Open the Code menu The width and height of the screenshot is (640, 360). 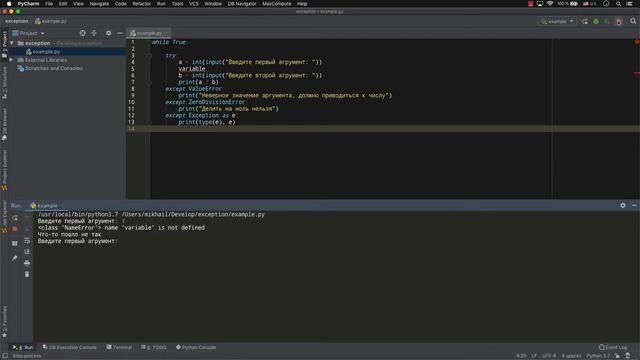coord(120,4)
